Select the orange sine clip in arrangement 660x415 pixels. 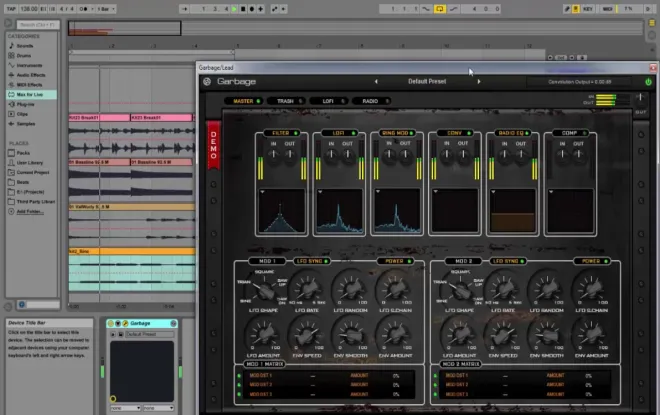click(132, 251)
